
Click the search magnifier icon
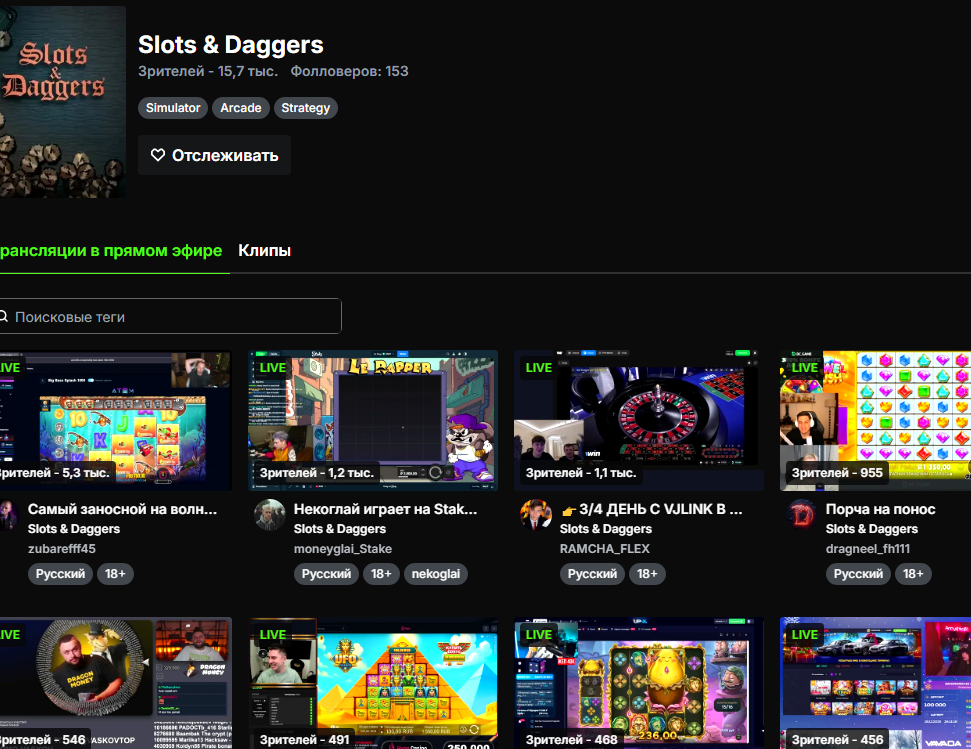point(3,316)
